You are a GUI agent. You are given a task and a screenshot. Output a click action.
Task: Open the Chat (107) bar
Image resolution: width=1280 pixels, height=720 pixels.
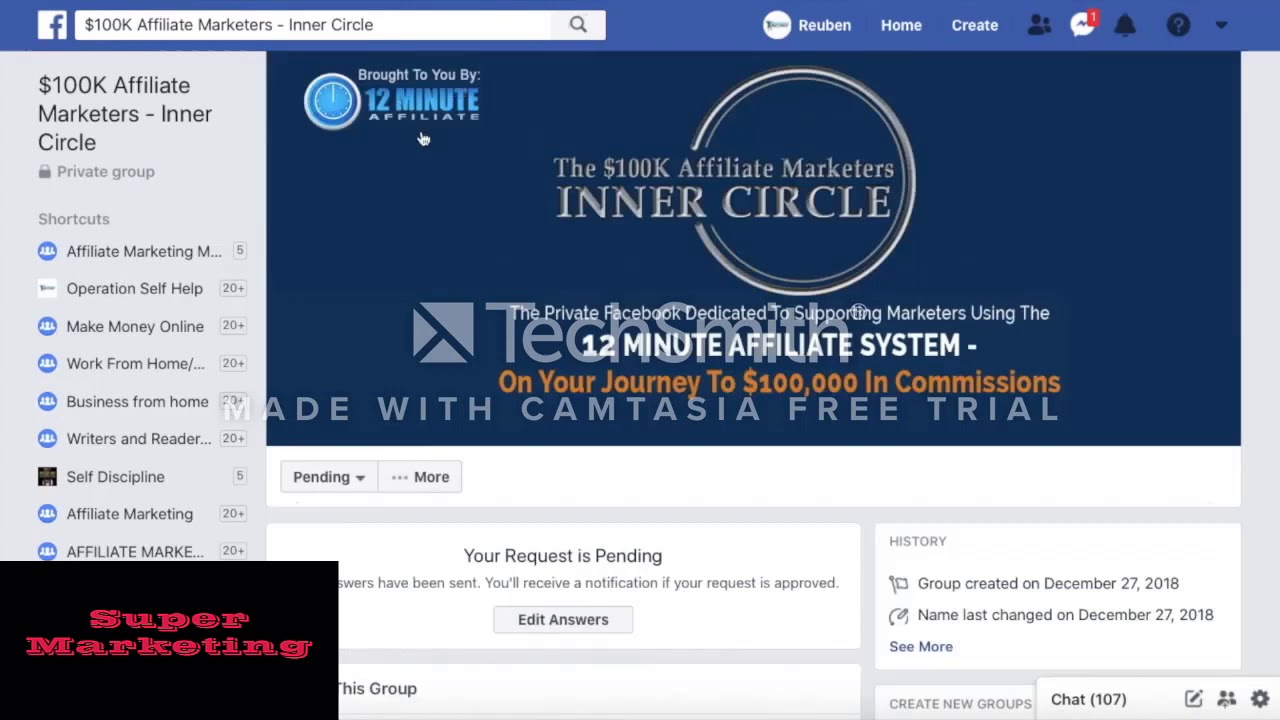(x=1088, y=699)
